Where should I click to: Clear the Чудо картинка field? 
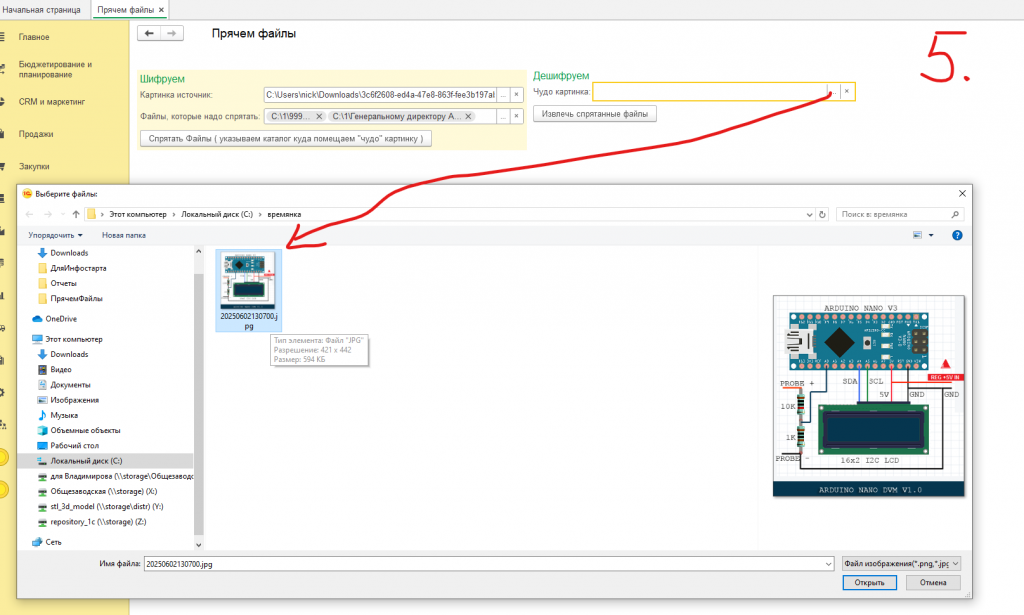(846, 91)
